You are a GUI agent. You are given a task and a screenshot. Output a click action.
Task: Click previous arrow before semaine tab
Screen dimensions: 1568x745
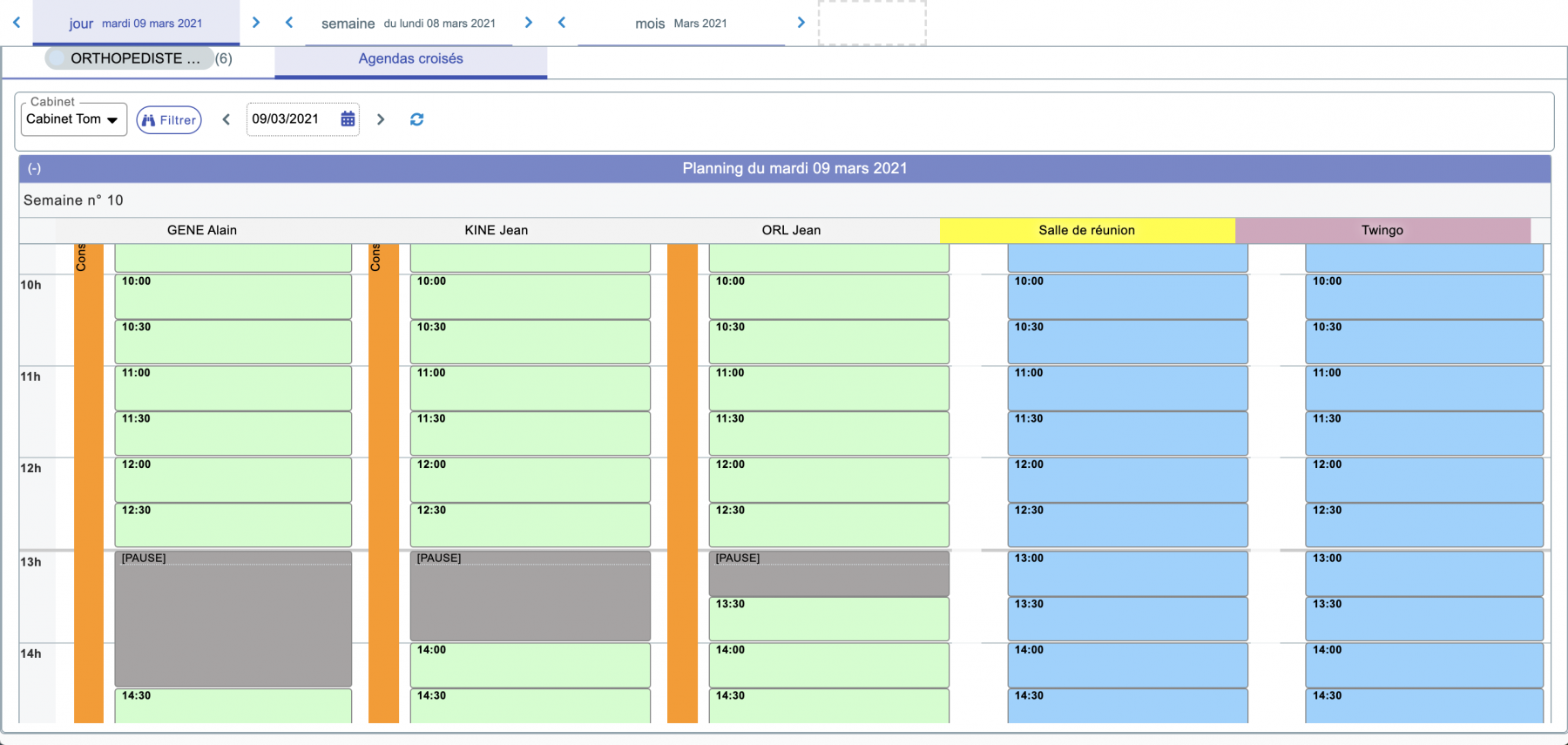point(289,23)
